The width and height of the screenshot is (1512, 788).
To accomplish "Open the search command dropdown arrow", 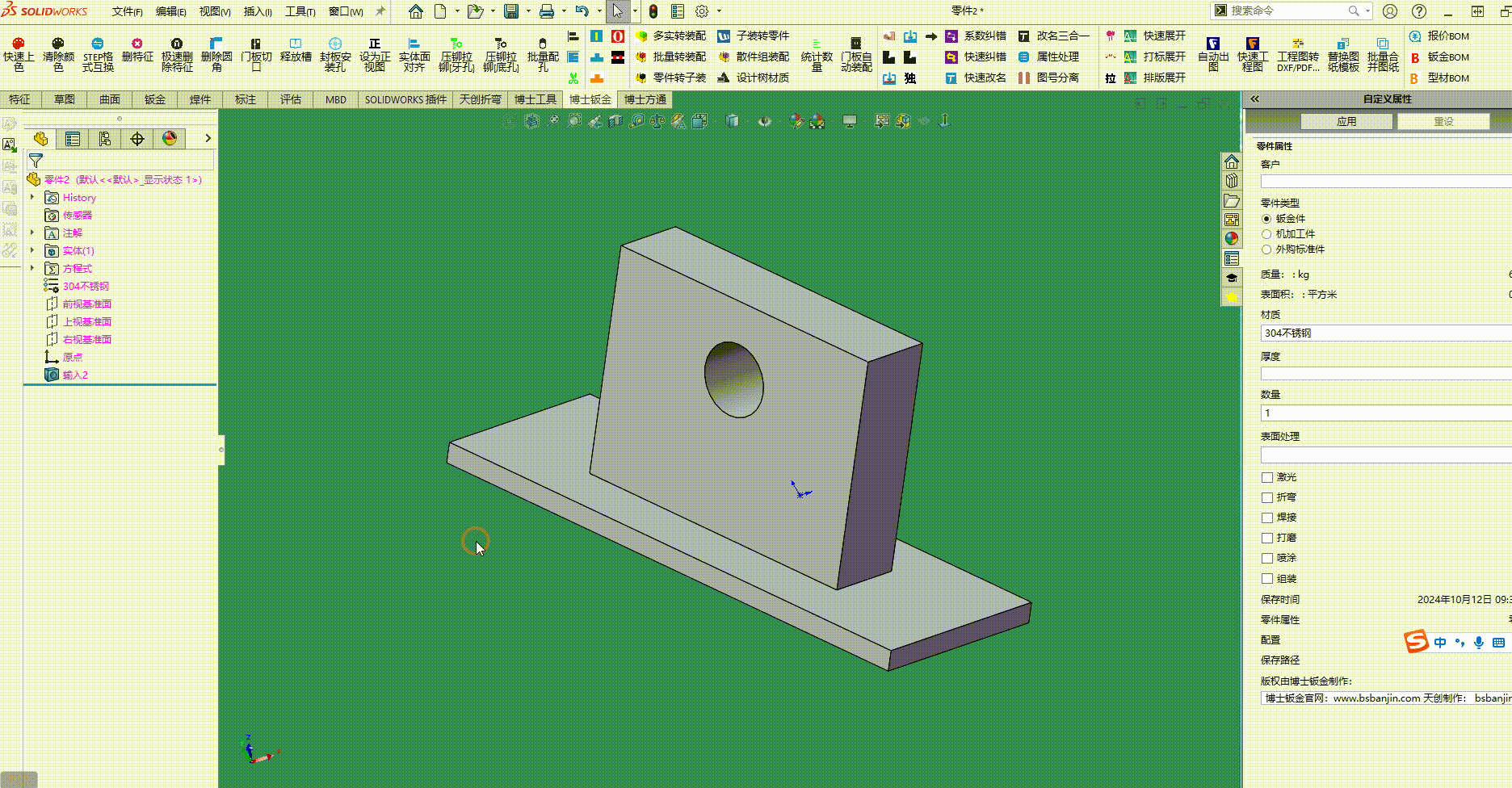I will point(1367,11).
